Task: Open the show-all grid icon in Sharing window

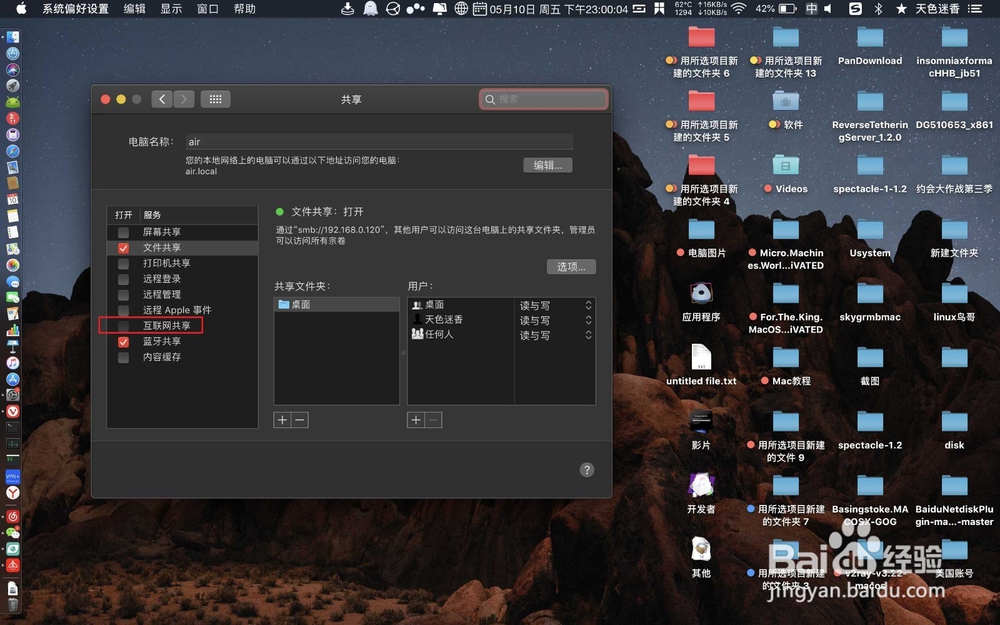Action: coord(214,99)
